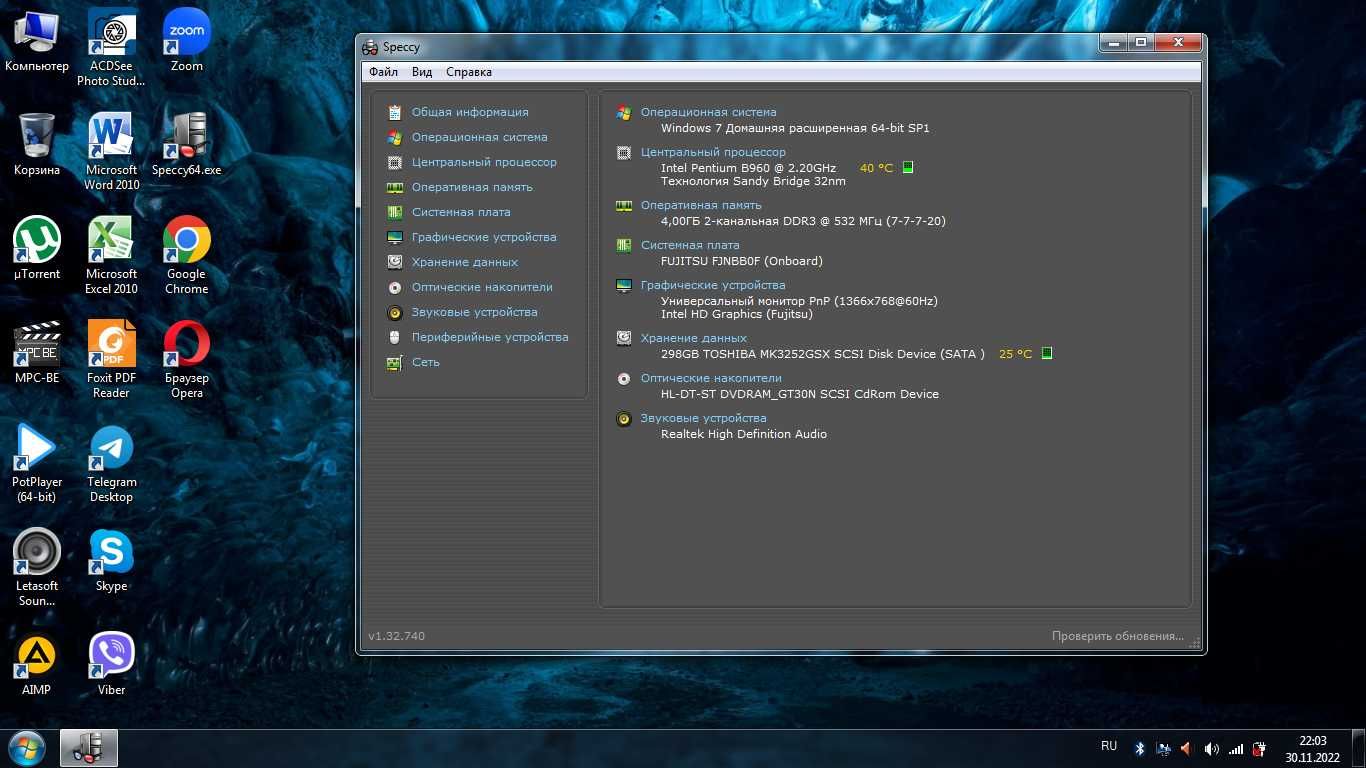Screen dimensions: 1366x768
Task: Open Браузер Opera desktop shortcut
Action: pos(186,359)
